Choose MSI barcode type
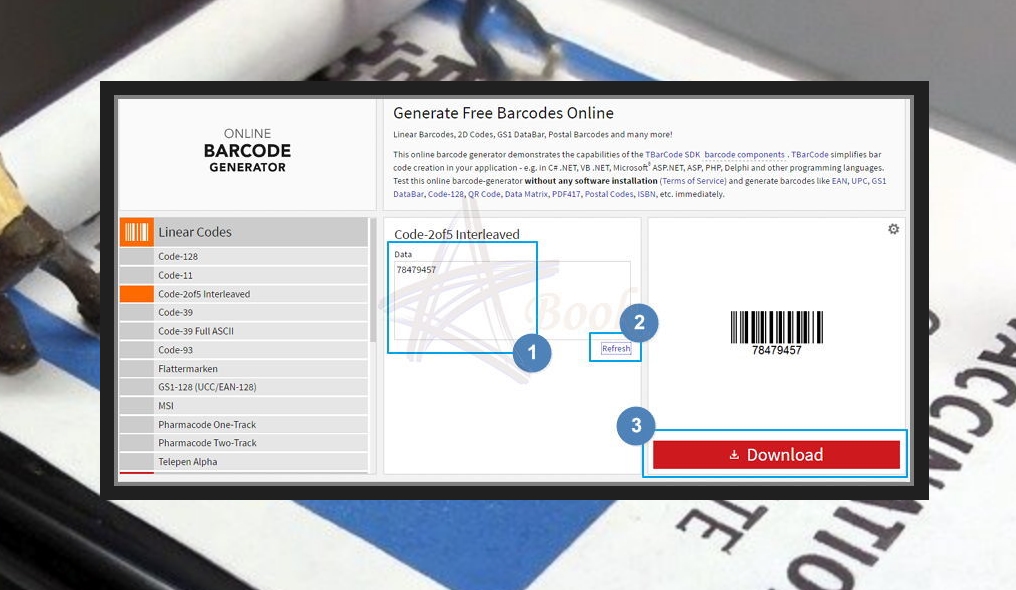Screen dimensions: 1016x590 point(244,406)
